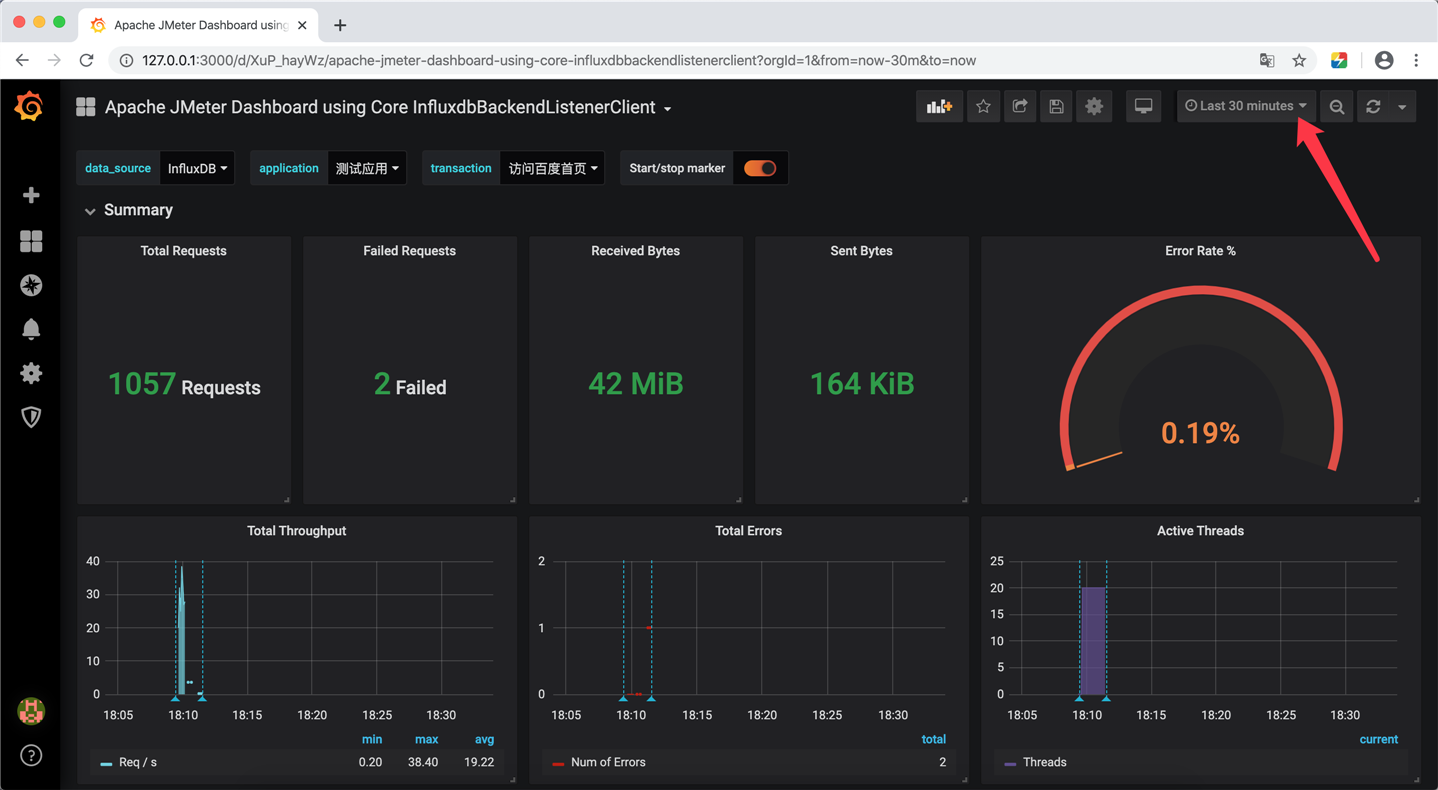Open the application 测试应用 dropdown
This screenshot has width=1438, height=790.
coord(367,168)
